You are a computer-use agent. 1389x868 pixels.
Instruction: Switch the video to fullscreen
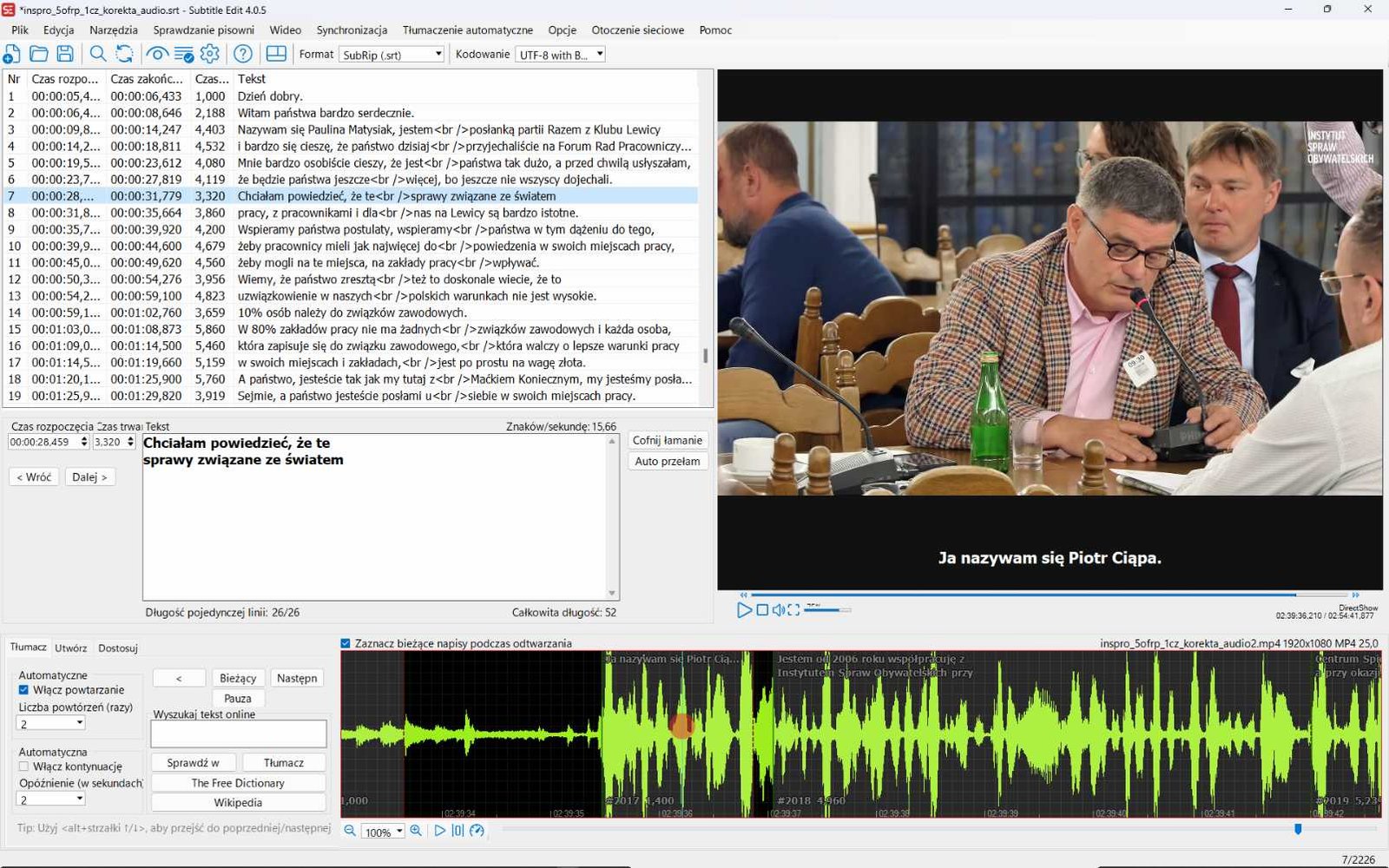coord(793,610)
